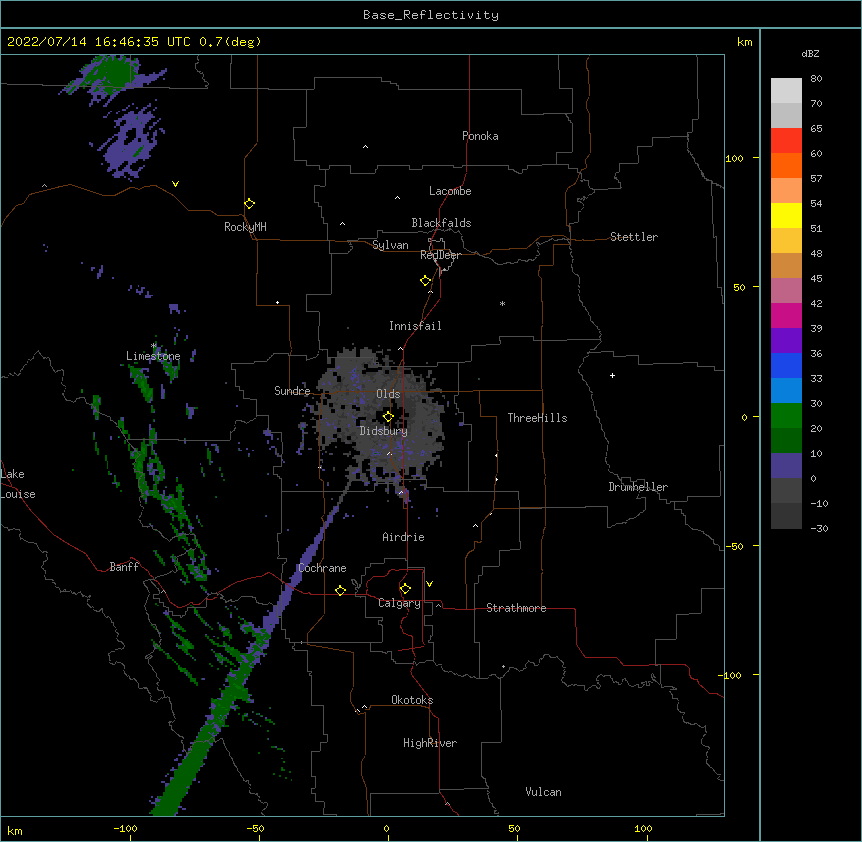The height and width of the screenshot is (842, 862).
Task: Click the Calgary city label
Action: (399, 603)
